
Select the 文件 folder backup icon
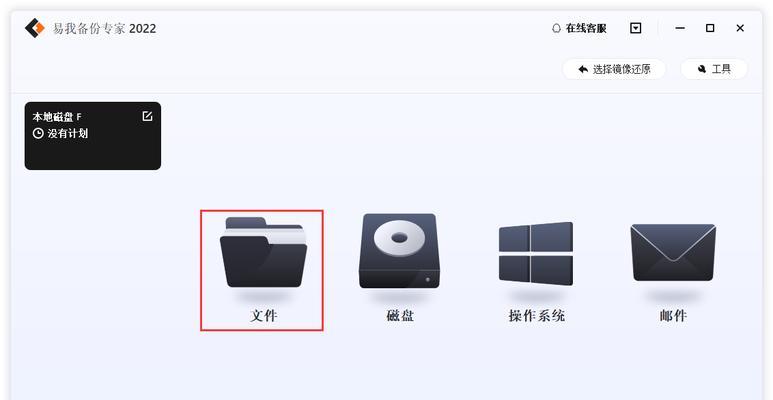[x=263, y=252]
